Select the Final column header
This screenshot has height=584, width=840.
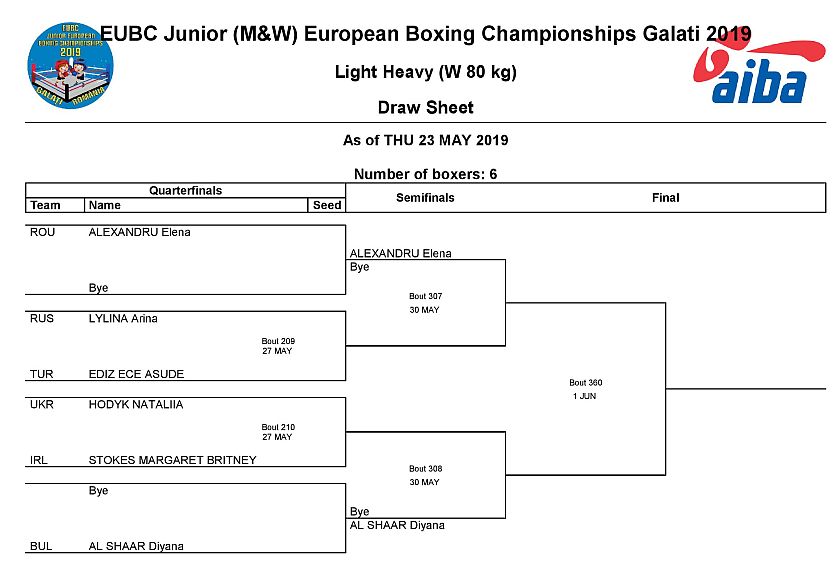tap(666, 198)
